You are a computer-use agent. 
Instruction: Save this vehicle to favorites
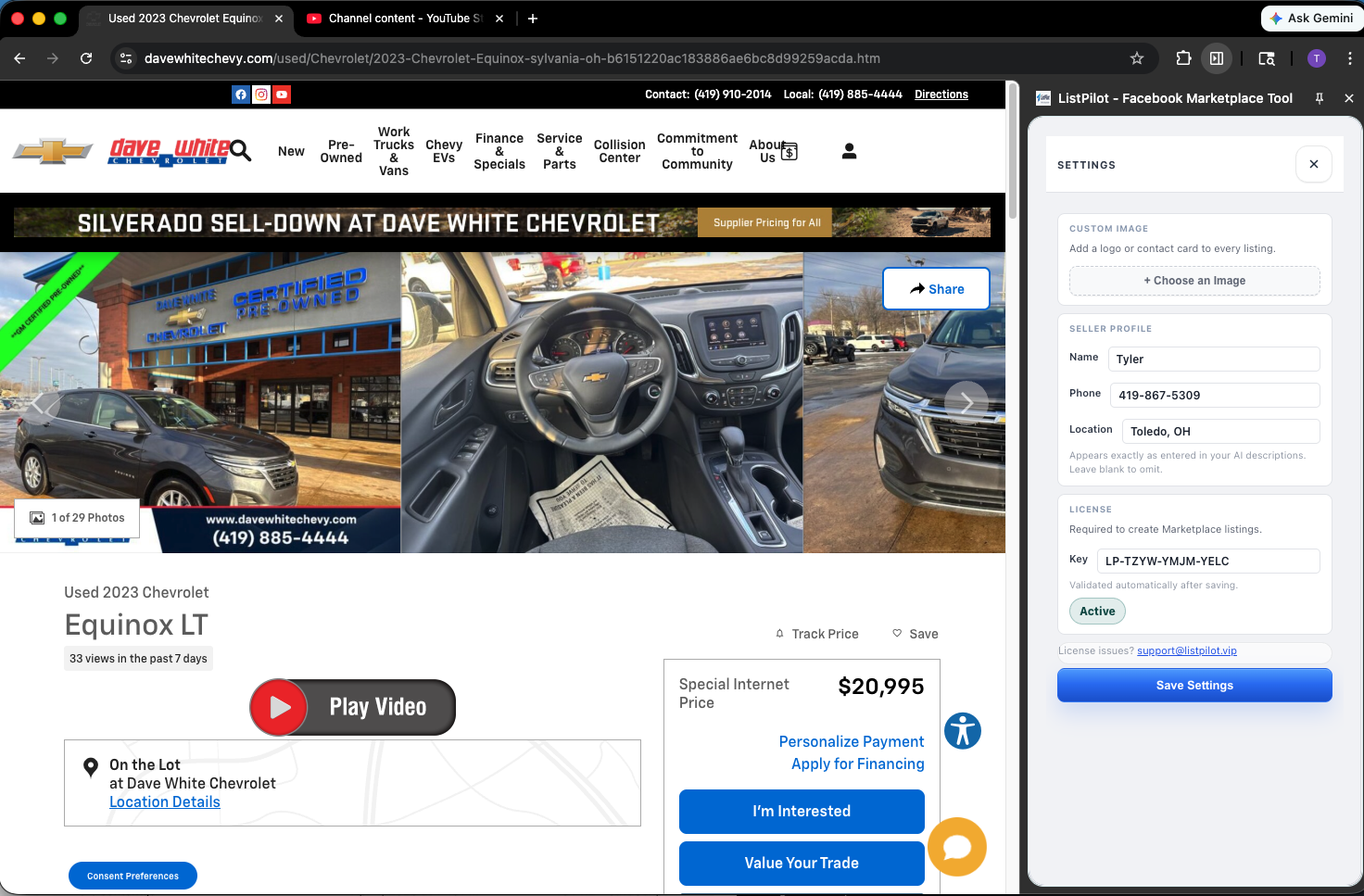click(916, 634)
